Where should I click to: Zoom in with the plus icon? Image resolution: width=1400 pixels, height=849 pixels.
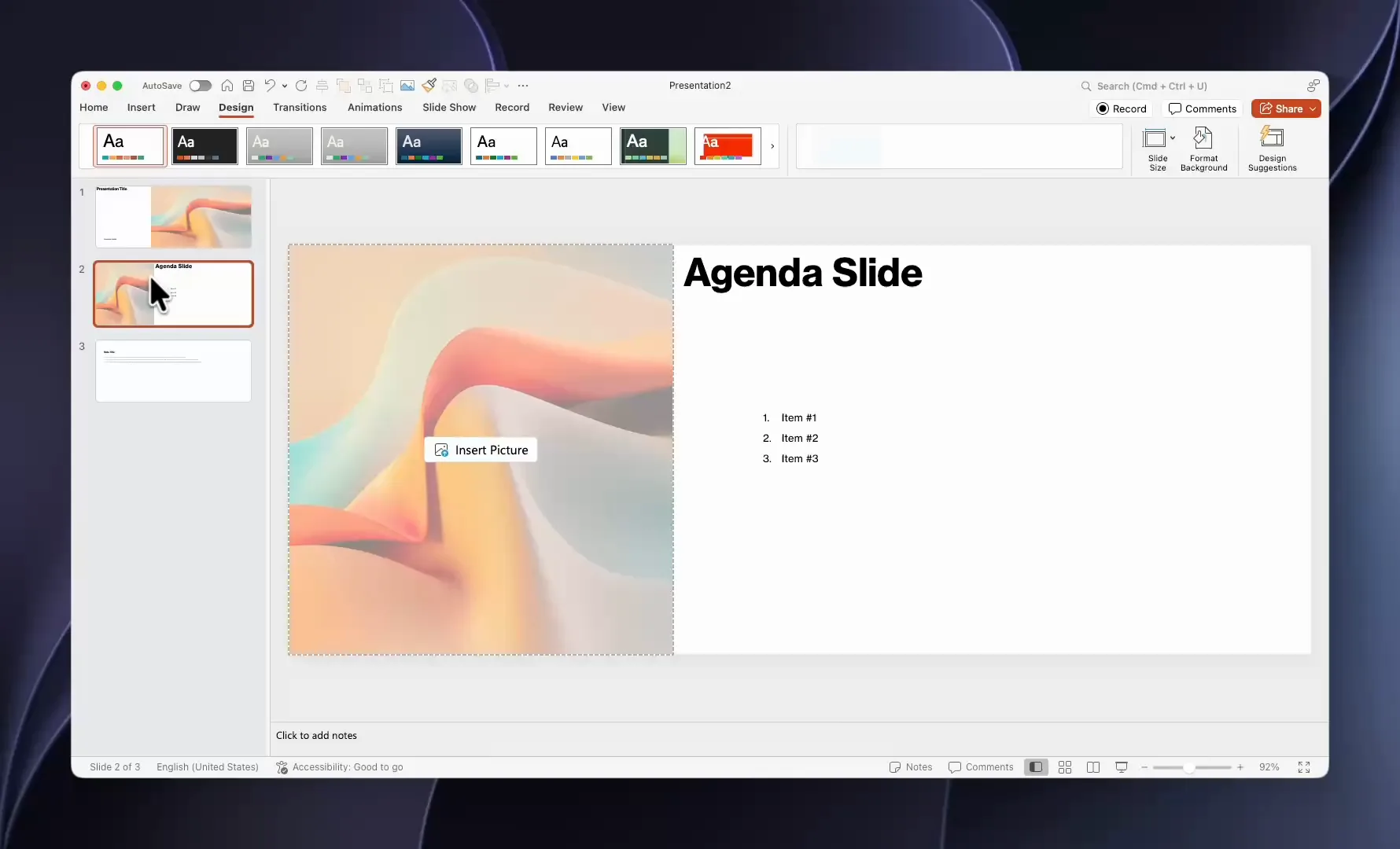pyautogui.click(x=1240, y=767)
